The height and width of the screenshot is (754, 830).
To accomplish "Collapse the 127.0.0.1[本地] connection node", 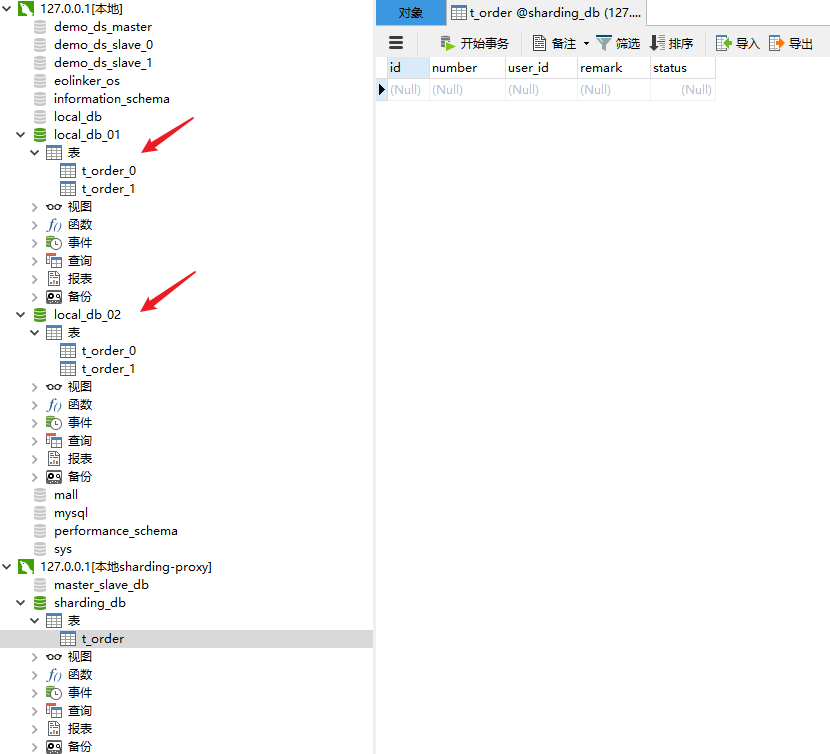I will point(7,8).
